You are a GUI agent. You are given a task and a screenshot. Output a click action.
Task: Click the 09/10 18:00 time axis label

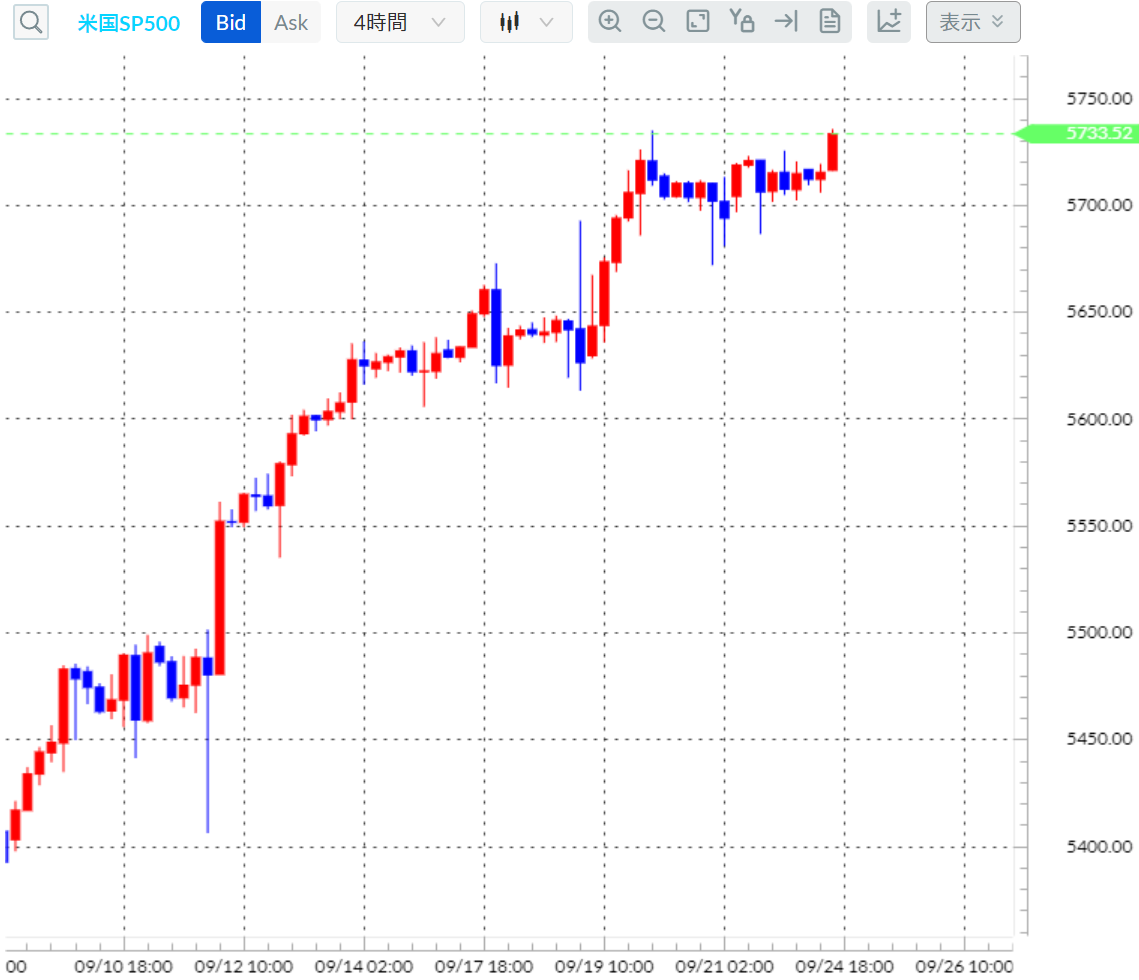coord(123,967)
